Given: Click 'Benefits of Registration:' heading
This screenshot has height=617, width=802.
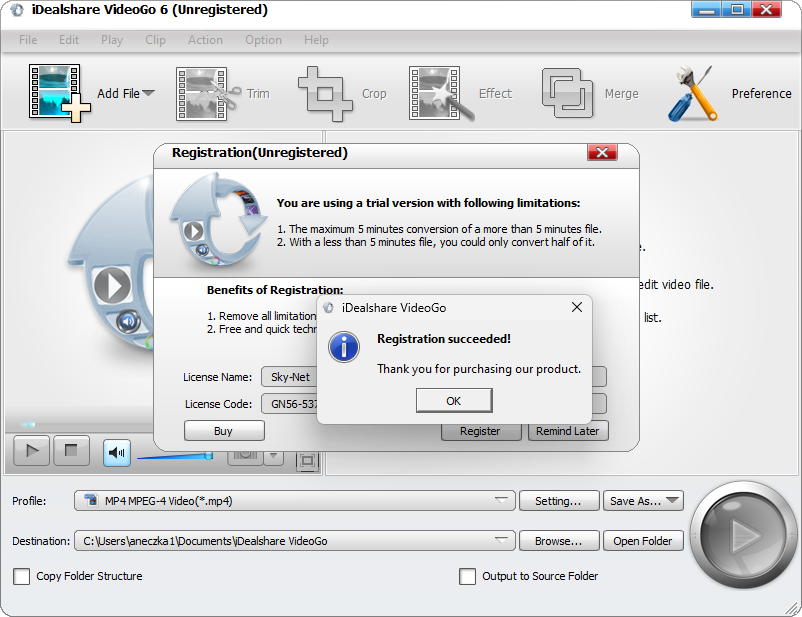Looking at the screenshot, I should [275, 290].
